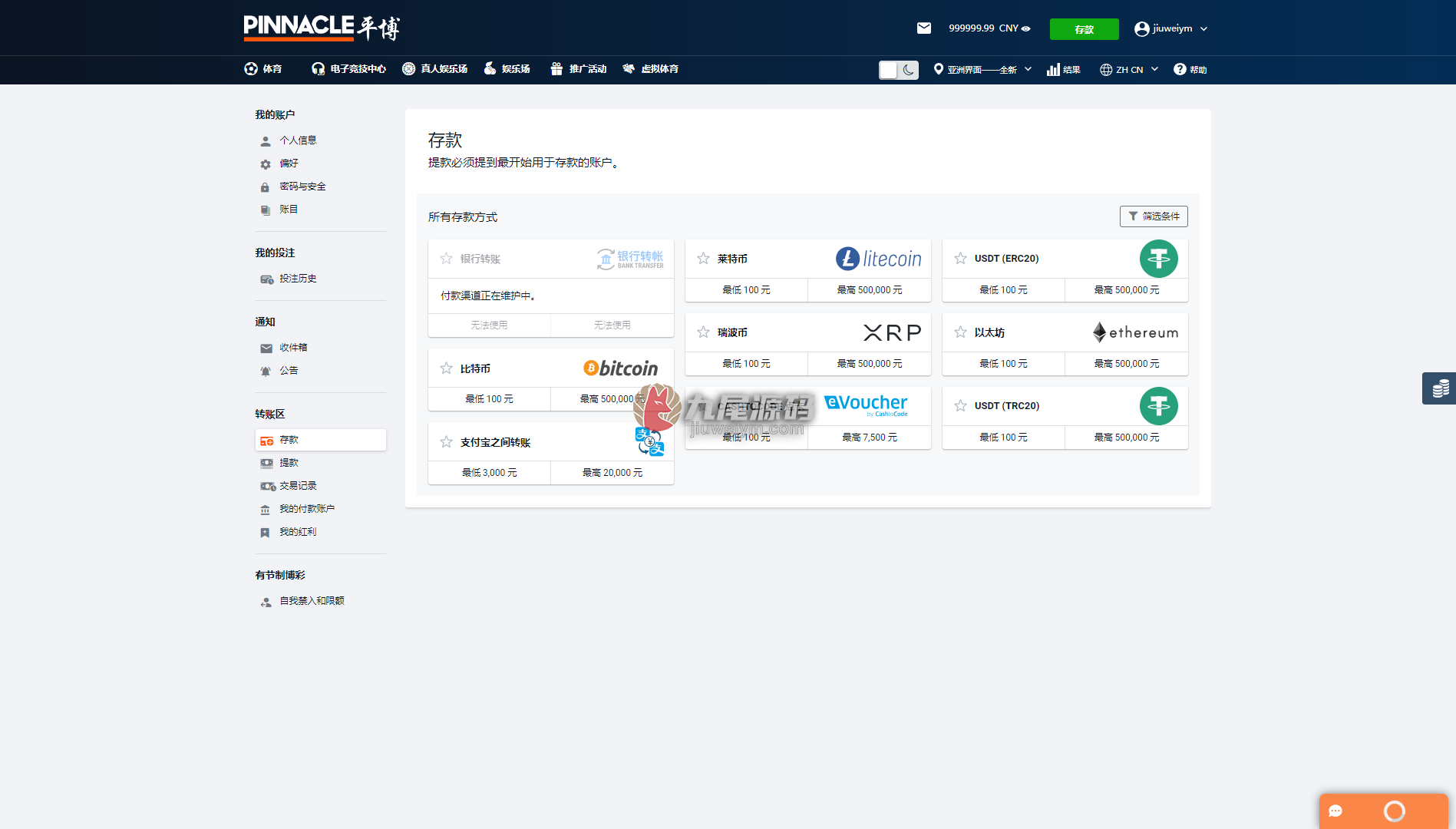Expand the Asian view interface dropdown
Image resolution: width=1456 pixels, height=829 pixels.
click(982, 70)
